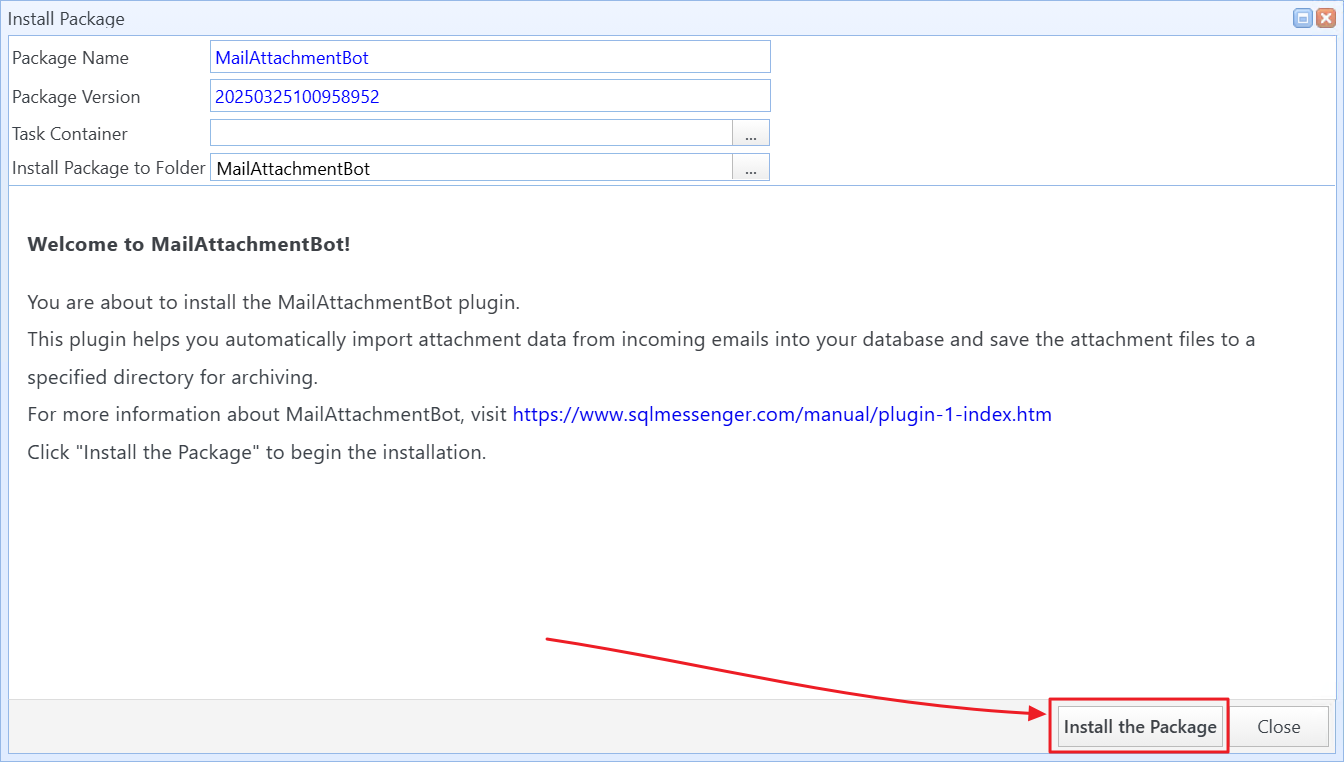The width and height of the screenshot is (1344, 762).
Task: Click the Install Package to Folder text box
Action: (471, 169)
